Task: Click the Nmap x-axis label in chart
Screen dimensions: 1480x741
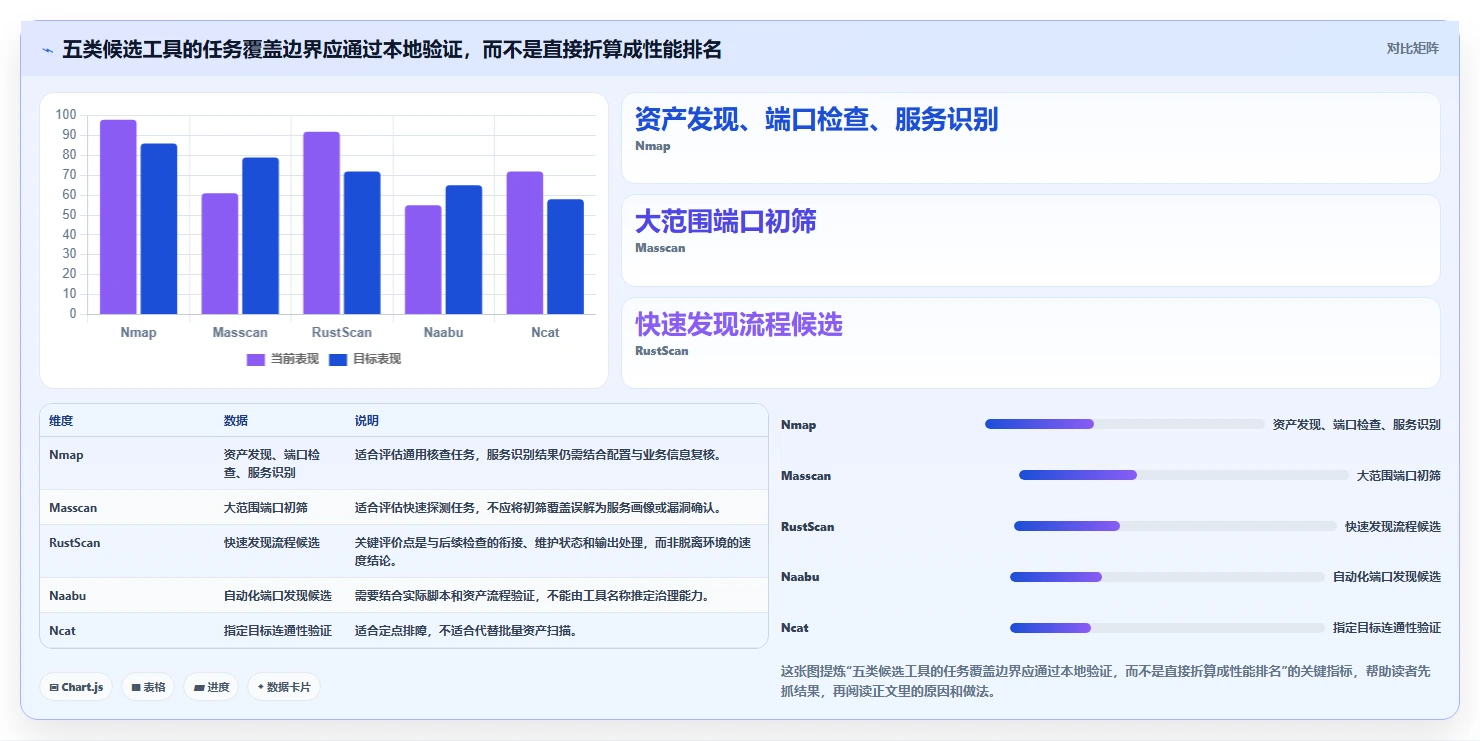Action: click(x=138, y=332)
